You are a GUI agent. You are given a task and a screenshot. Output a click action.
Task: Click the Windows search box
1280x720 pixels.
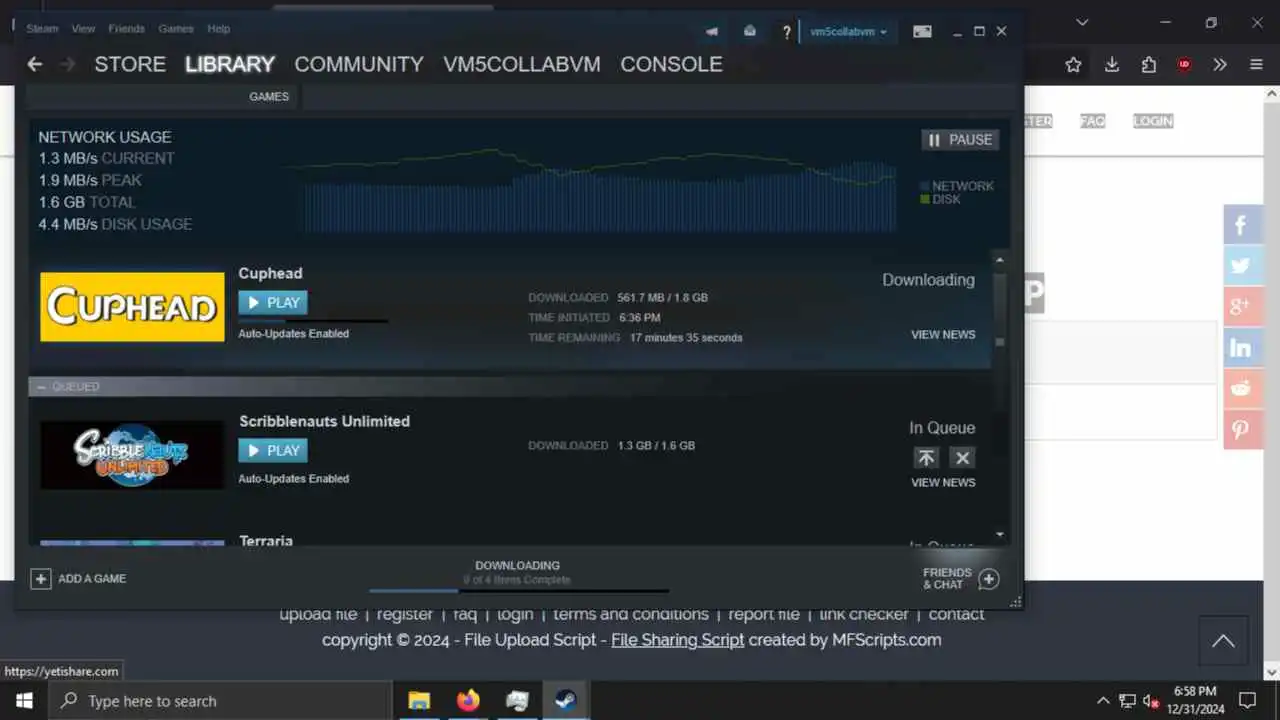[220, 701]
